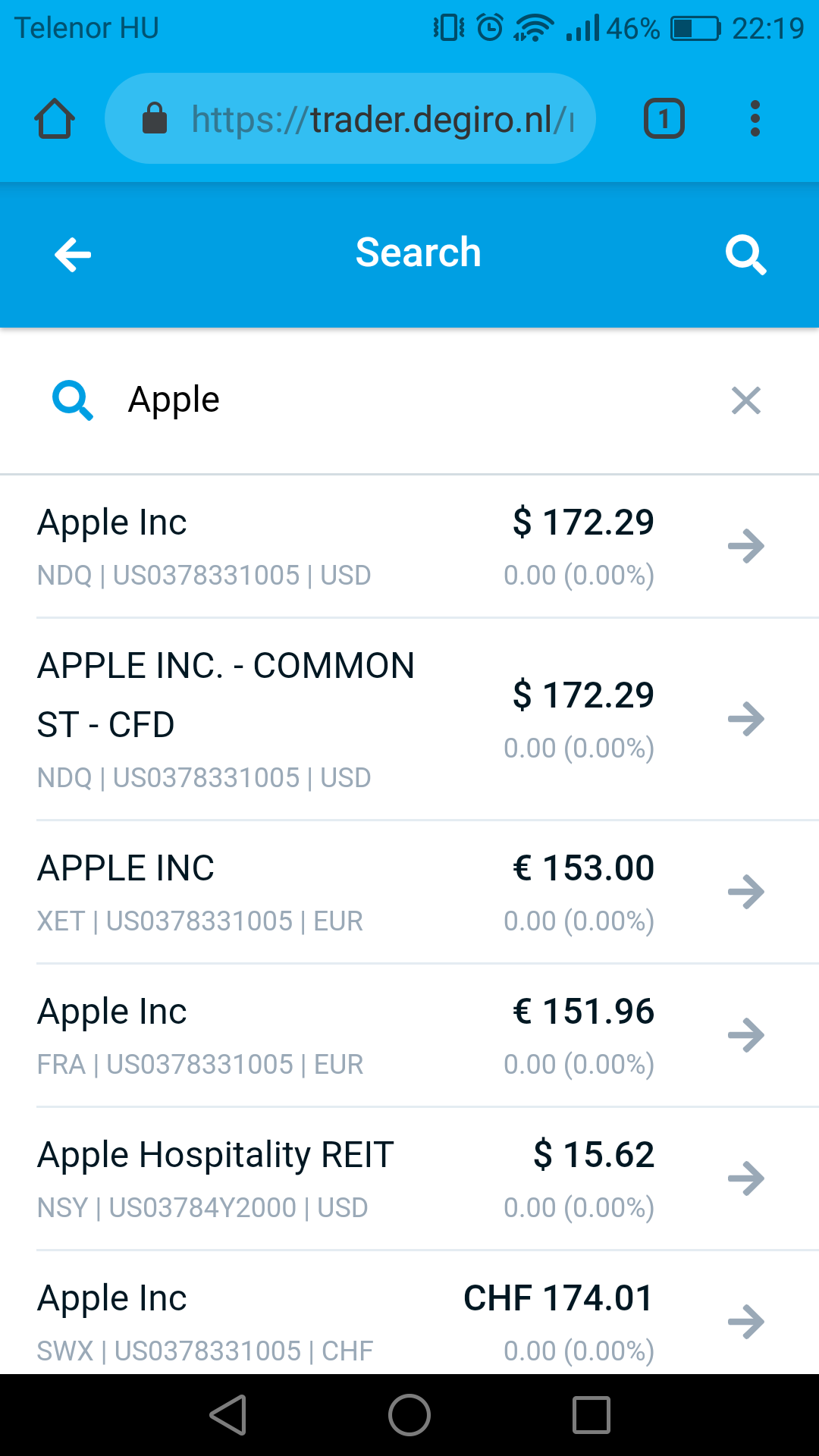Go back using the header arrow

(73, 254)
